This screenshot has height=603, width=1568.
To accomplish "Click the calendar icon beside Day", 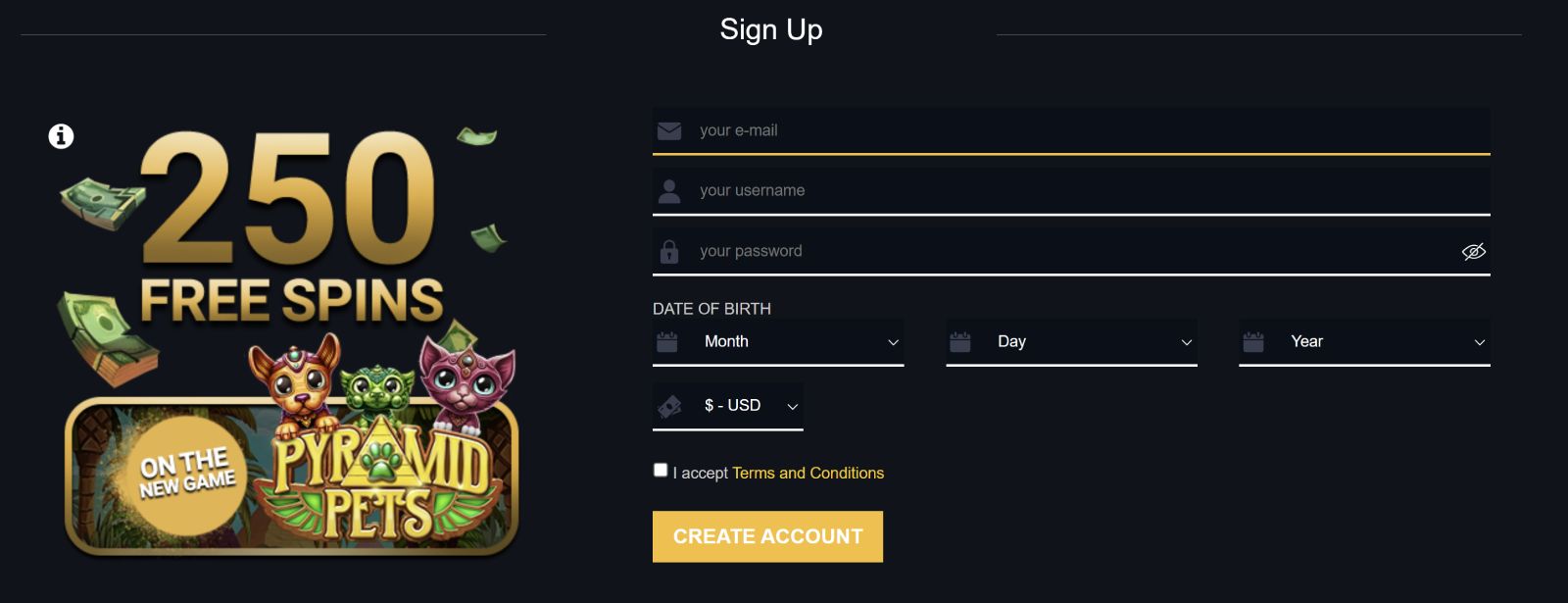I will pyautogui.click(x=960, y=342).
